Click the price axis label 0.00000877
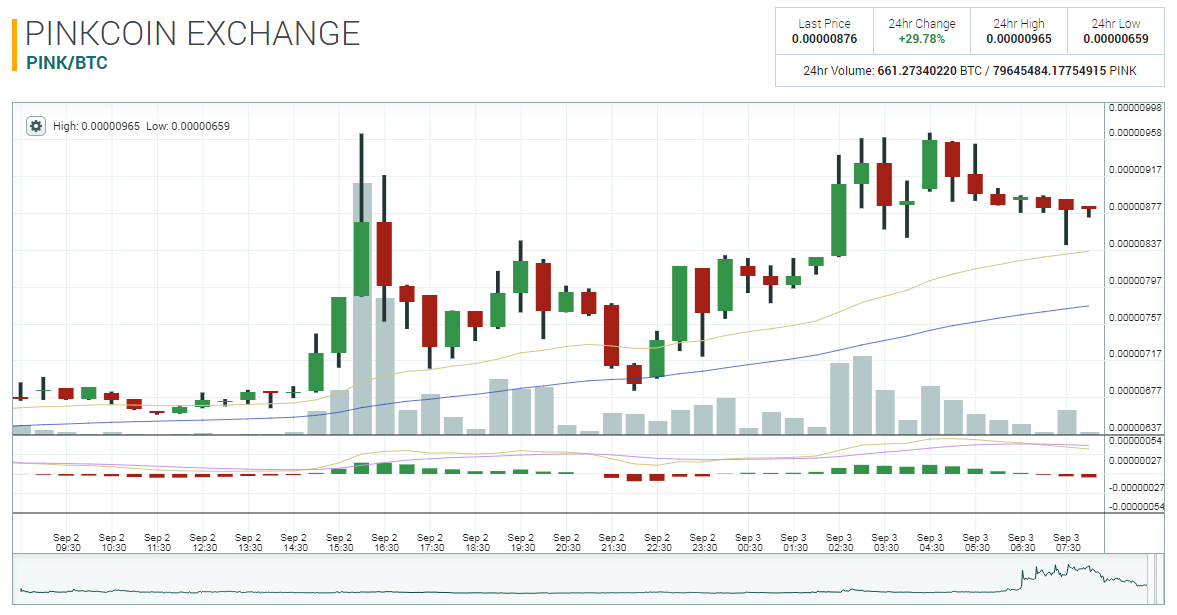This screenshot has height=615, width=1177. point(1135,207)
